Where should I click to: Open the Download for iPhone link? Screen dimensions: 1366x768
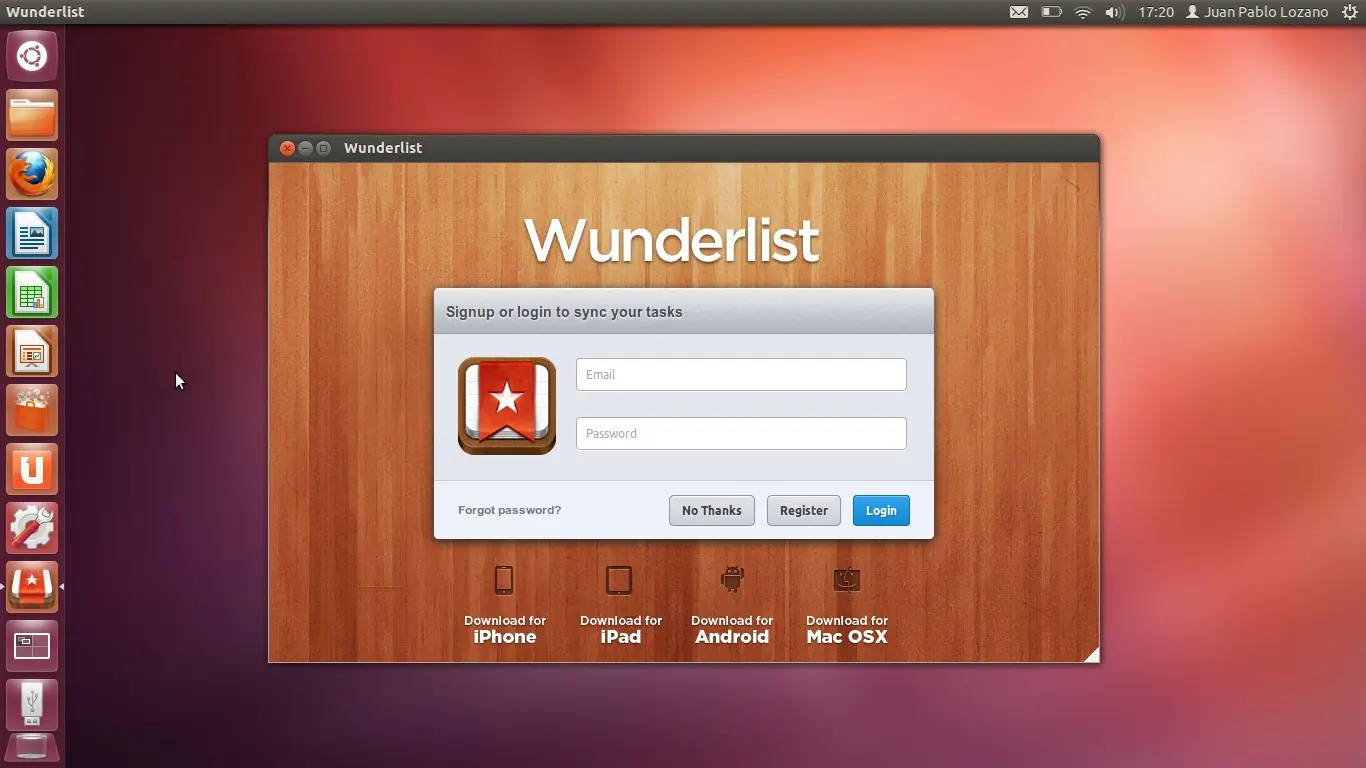[505, 629]
